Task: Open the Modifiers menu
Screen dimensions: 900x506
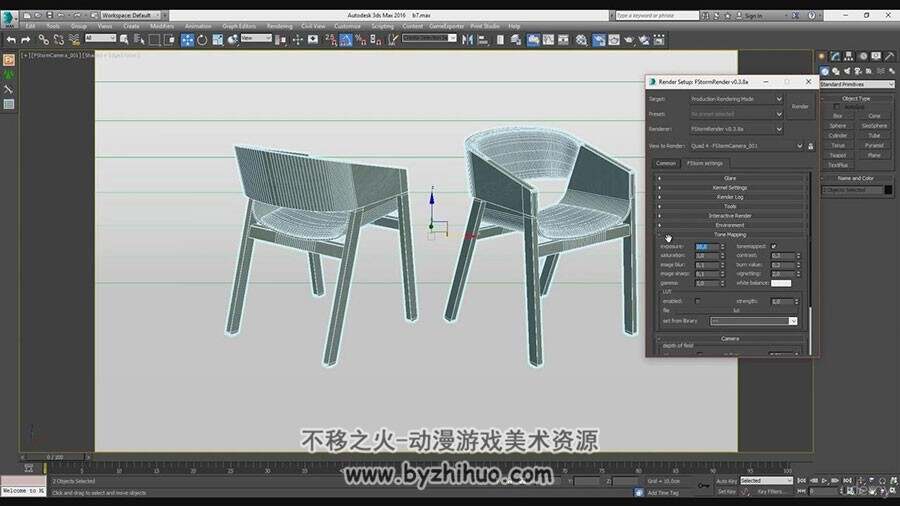Action: coord(162,26)
